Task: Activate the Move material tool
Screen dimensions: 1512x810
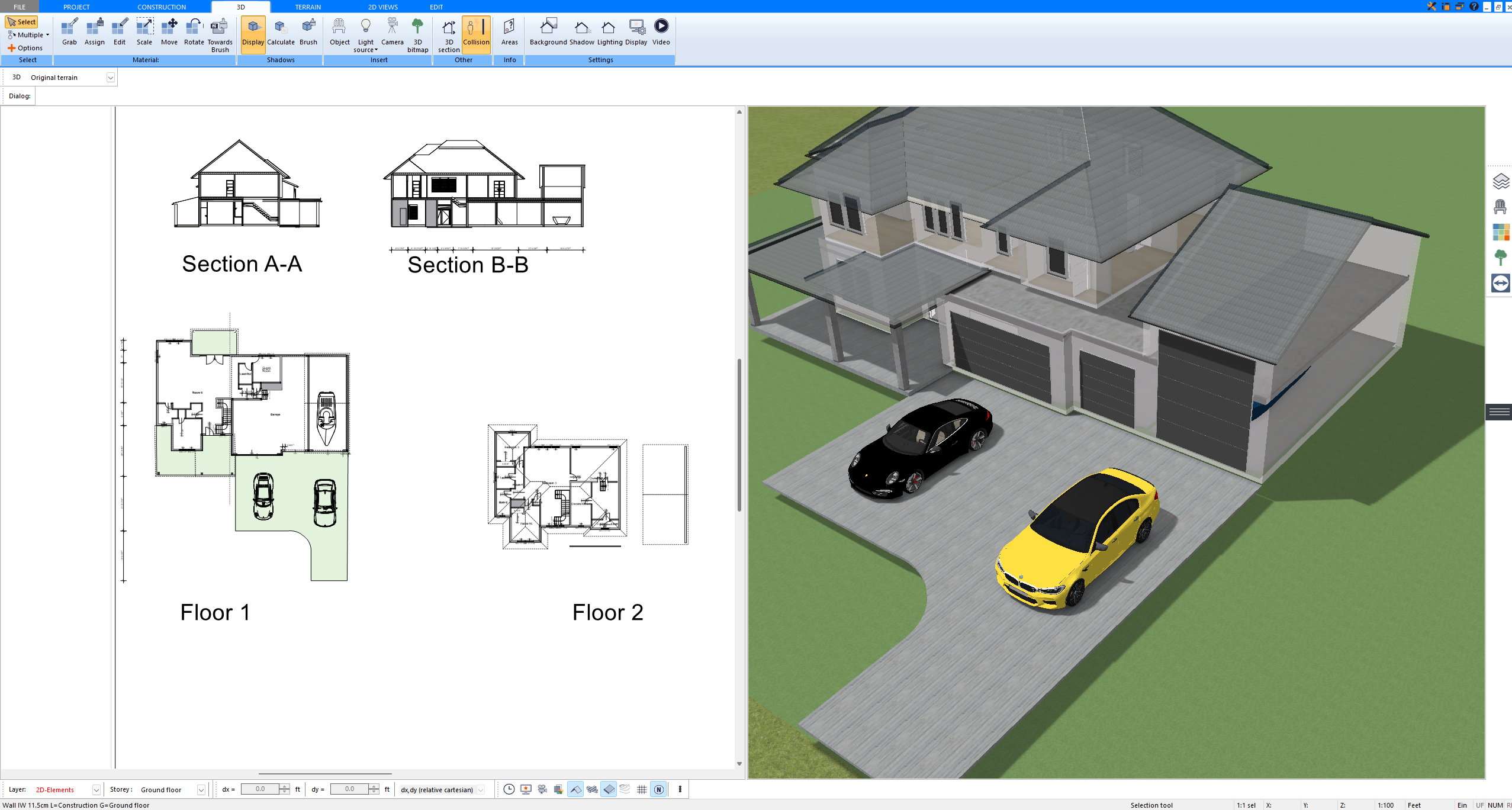Action: 169,32
